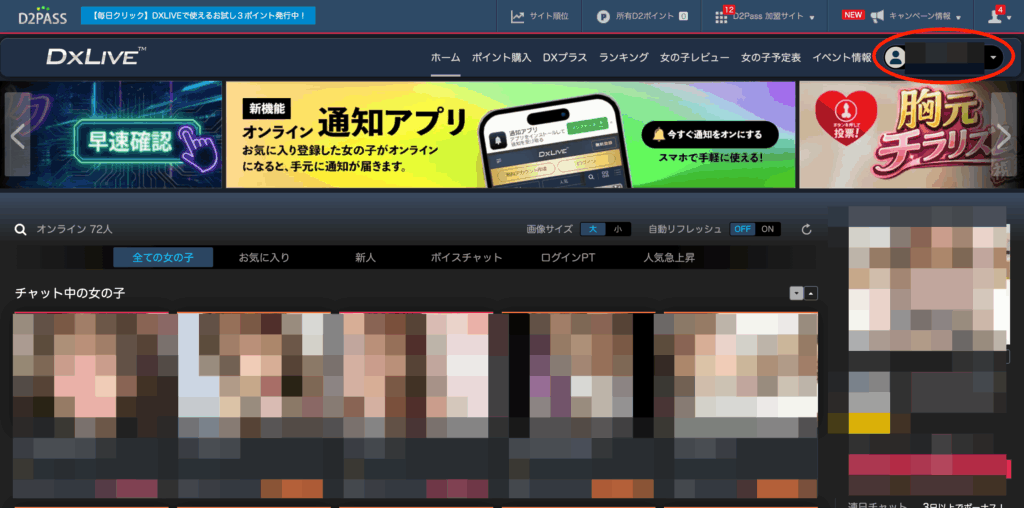Click the チャット中の女の子 heading
The image size is (1024, 508).
(70, 293)
